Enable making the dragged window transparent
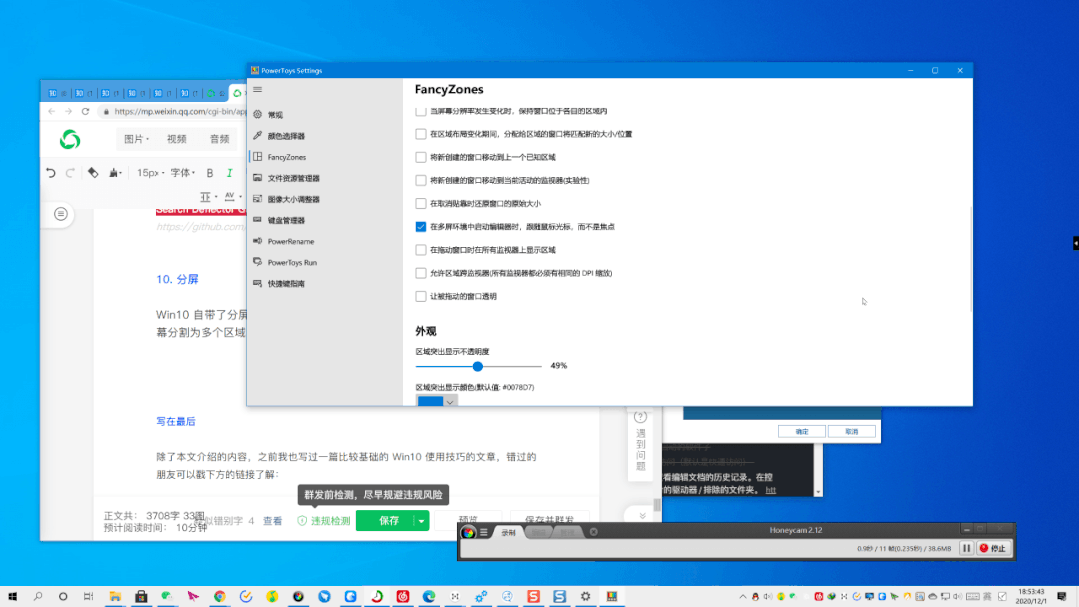 coord(420,296)
